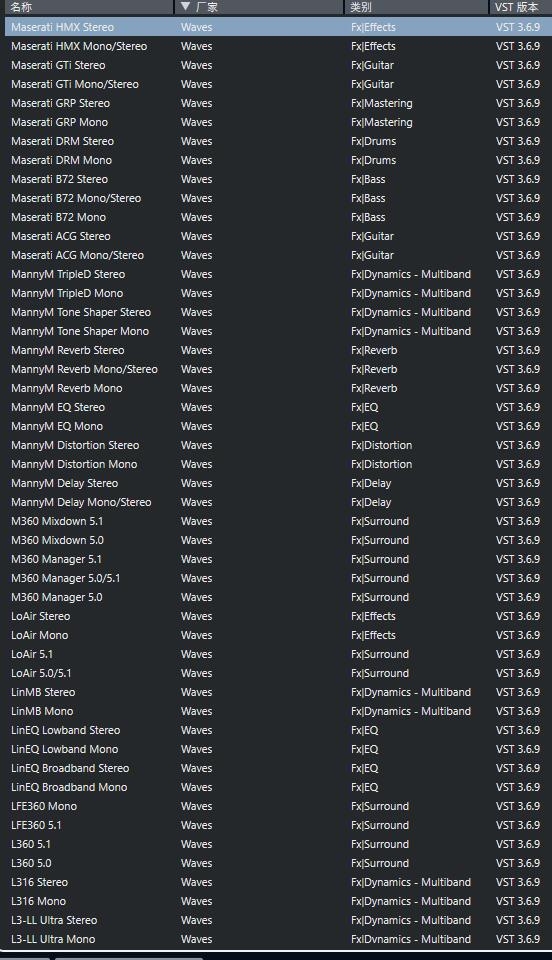552x960 pixels.
Task: Select Maserati GTi Stereo plugin
Action: point(278,65)
